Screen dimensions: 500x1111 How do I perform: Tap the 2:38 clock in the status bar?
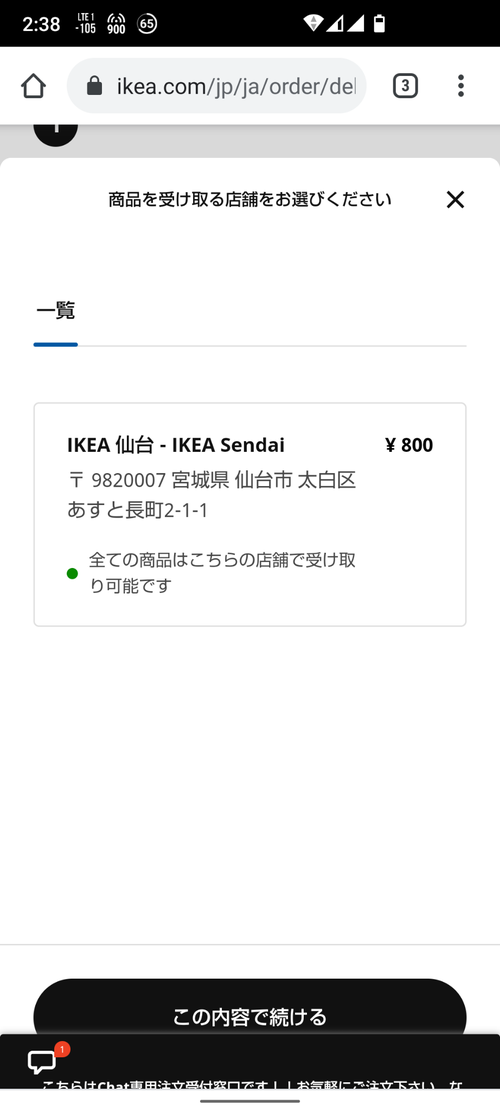41,24
